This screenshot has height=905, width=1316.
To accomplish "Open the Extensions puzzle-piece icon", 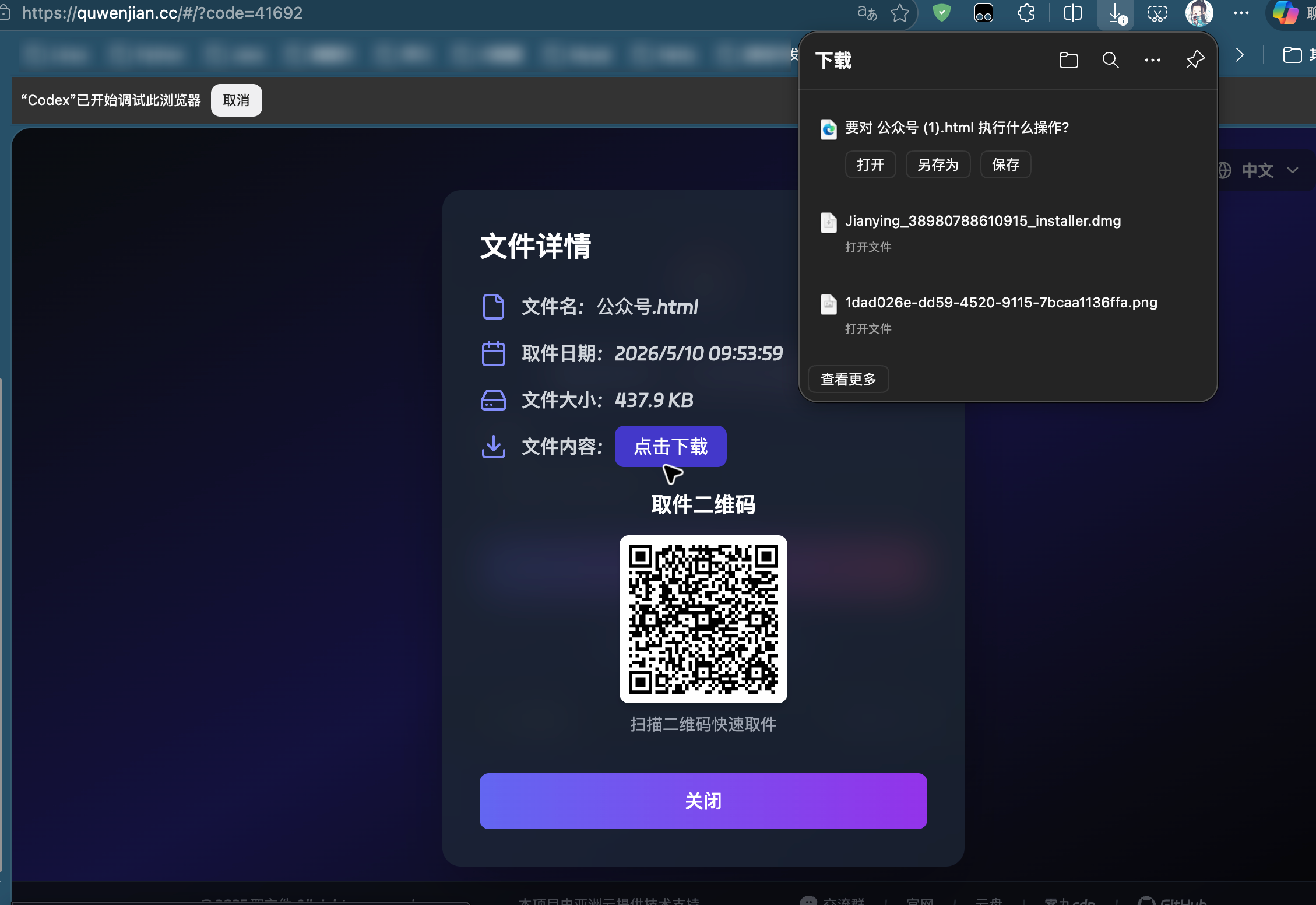I will (x=1026, y=13).
